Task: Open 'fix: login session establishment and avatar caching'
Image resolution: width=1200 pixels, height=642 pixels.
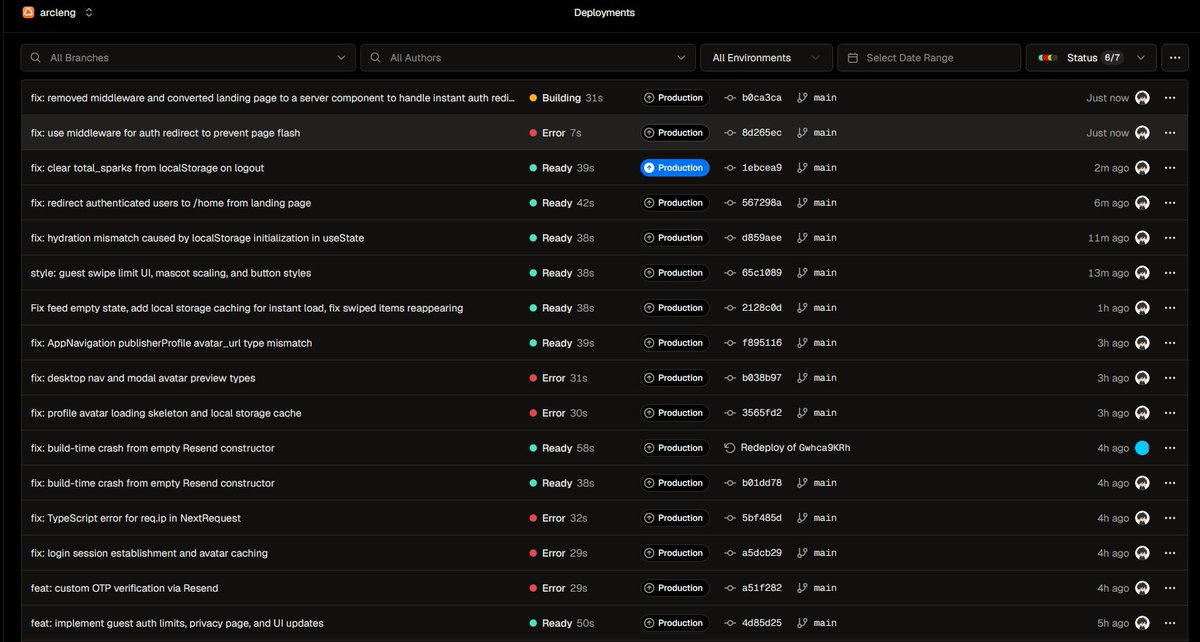Action: coord(149,553)
